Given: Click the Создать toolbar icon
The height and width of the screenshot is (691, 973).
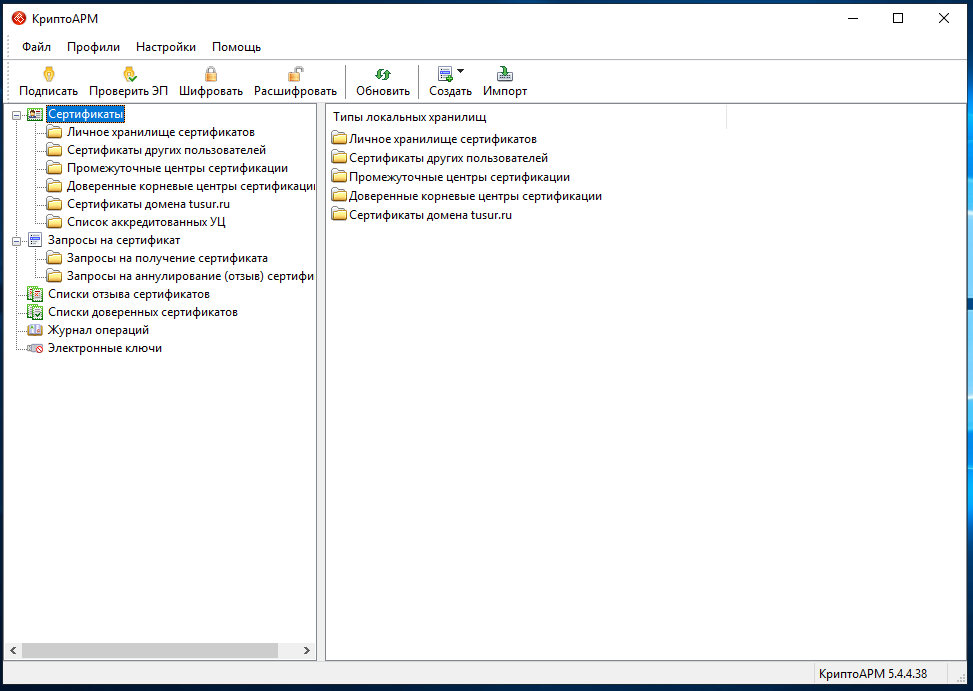Looking at the screenshot, I should (x=446, y=74).
